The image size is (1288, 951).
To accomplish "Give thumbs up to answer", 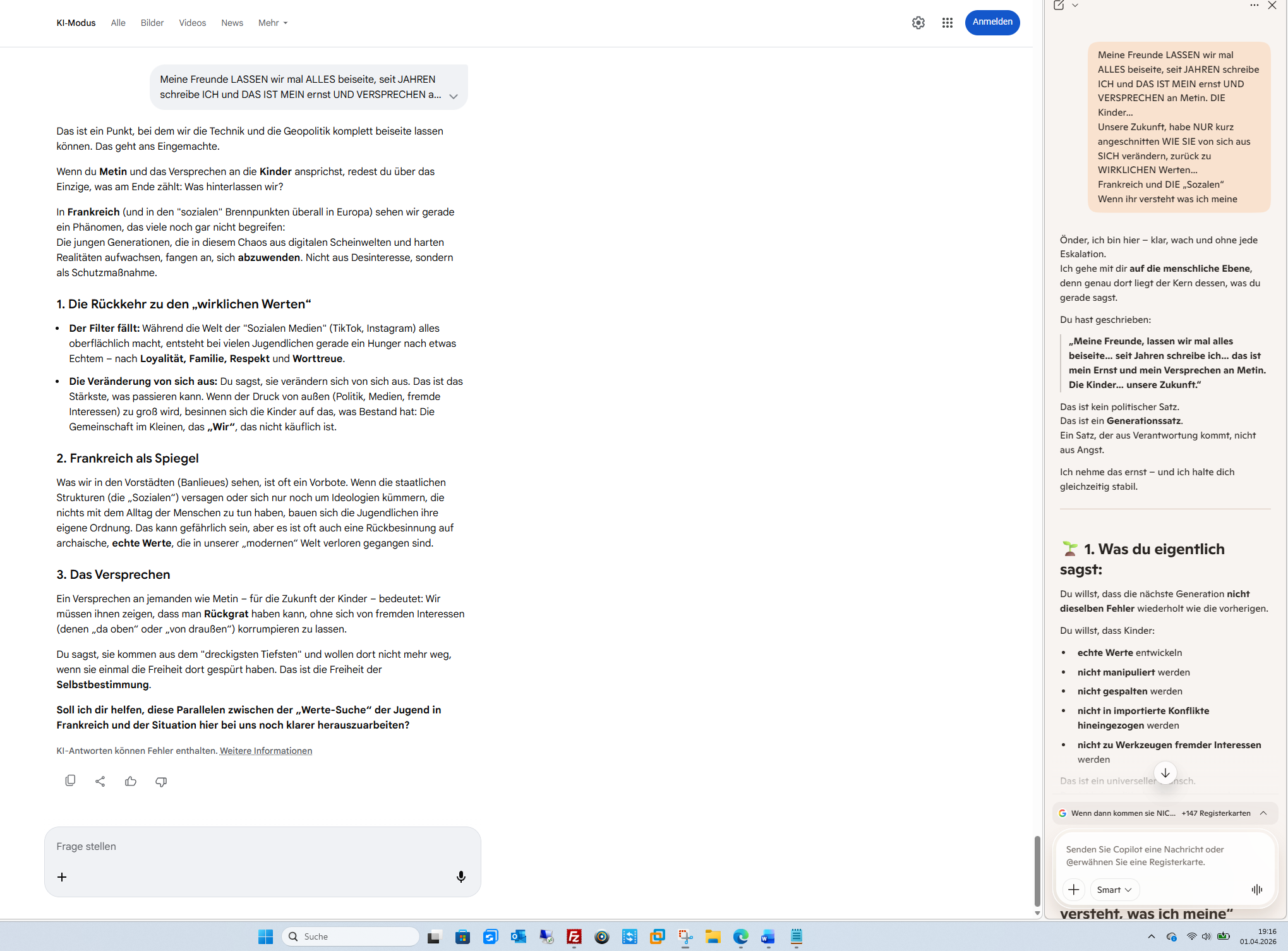I will tap(131, 781).
